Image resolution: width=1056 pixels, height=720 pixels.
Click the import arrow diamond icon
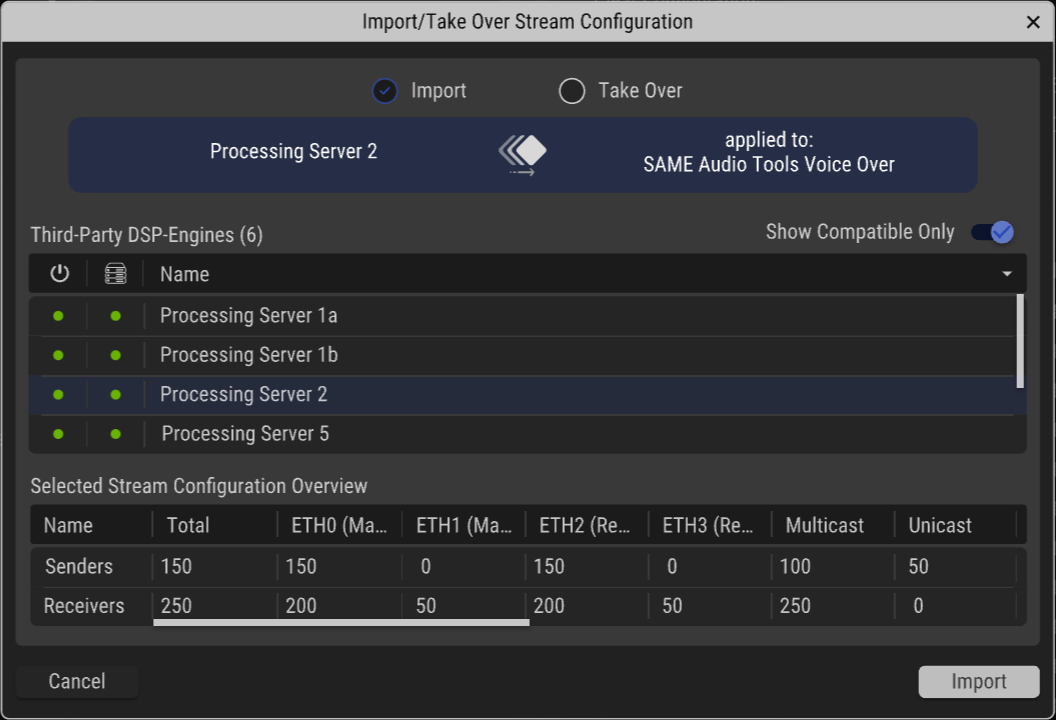pyautogui.click(x=523, y=155)
